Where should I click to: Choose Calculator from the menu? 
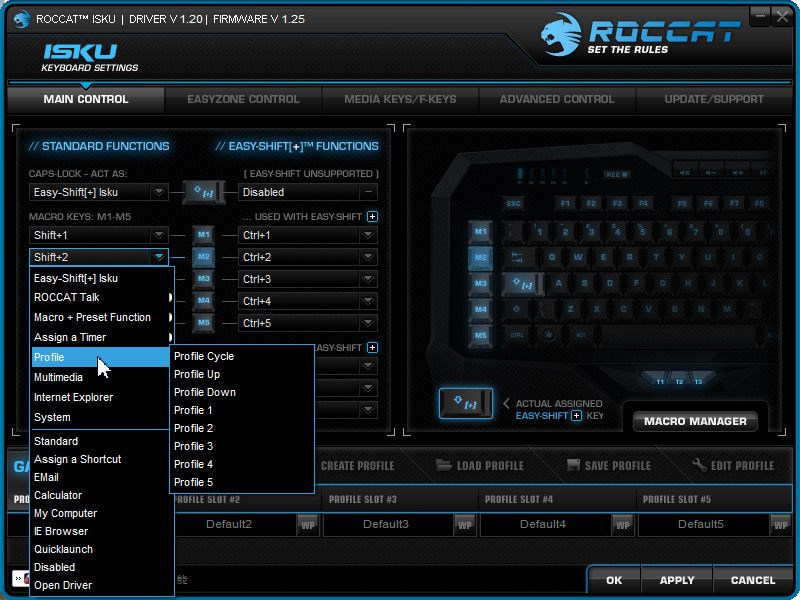point(102,495)
